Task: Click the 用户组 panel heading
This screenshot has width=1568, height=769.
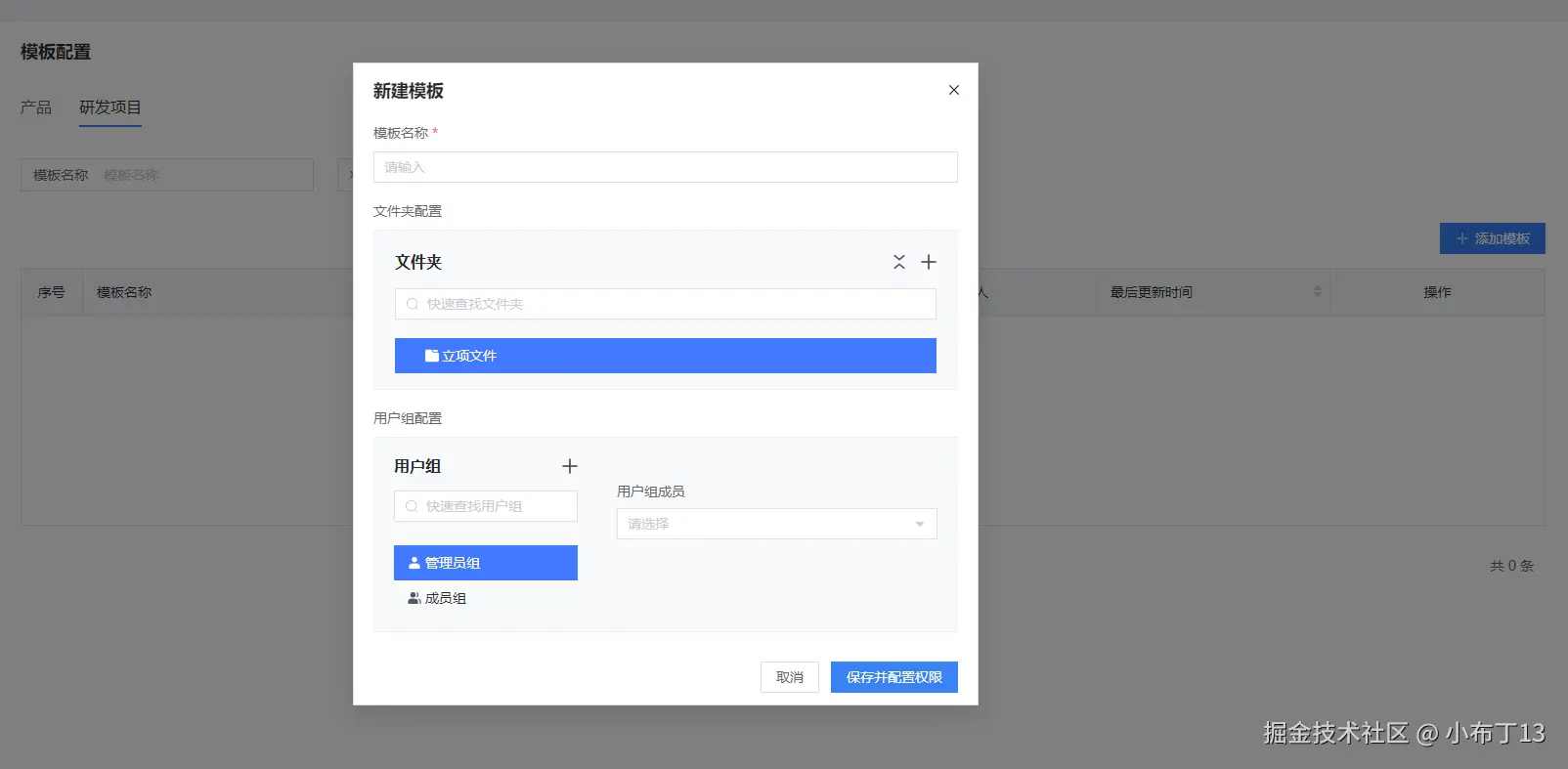Action: pyautogui.click(x=417, y=466)
